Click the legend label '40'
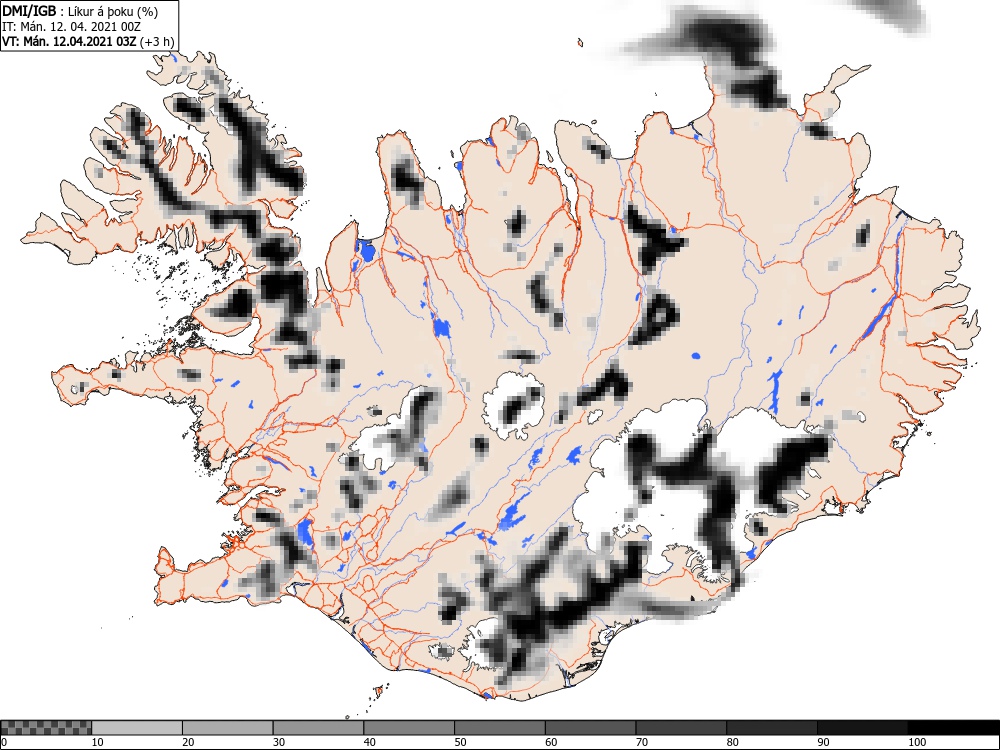Screen dimensions: 1000x750 point(369,742)
